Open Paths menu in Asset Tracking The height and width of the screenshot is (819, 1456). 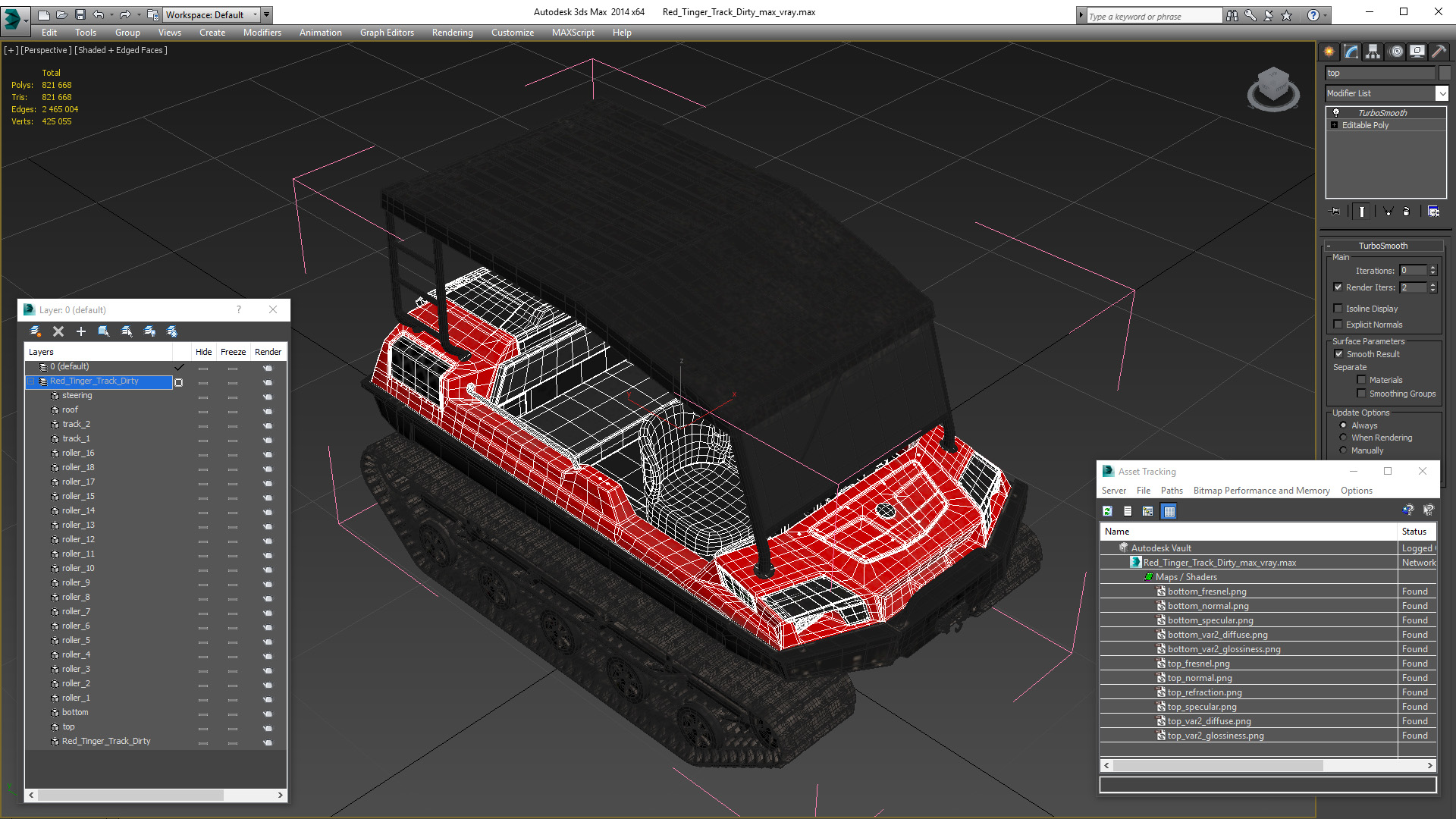coord(1172,491)
